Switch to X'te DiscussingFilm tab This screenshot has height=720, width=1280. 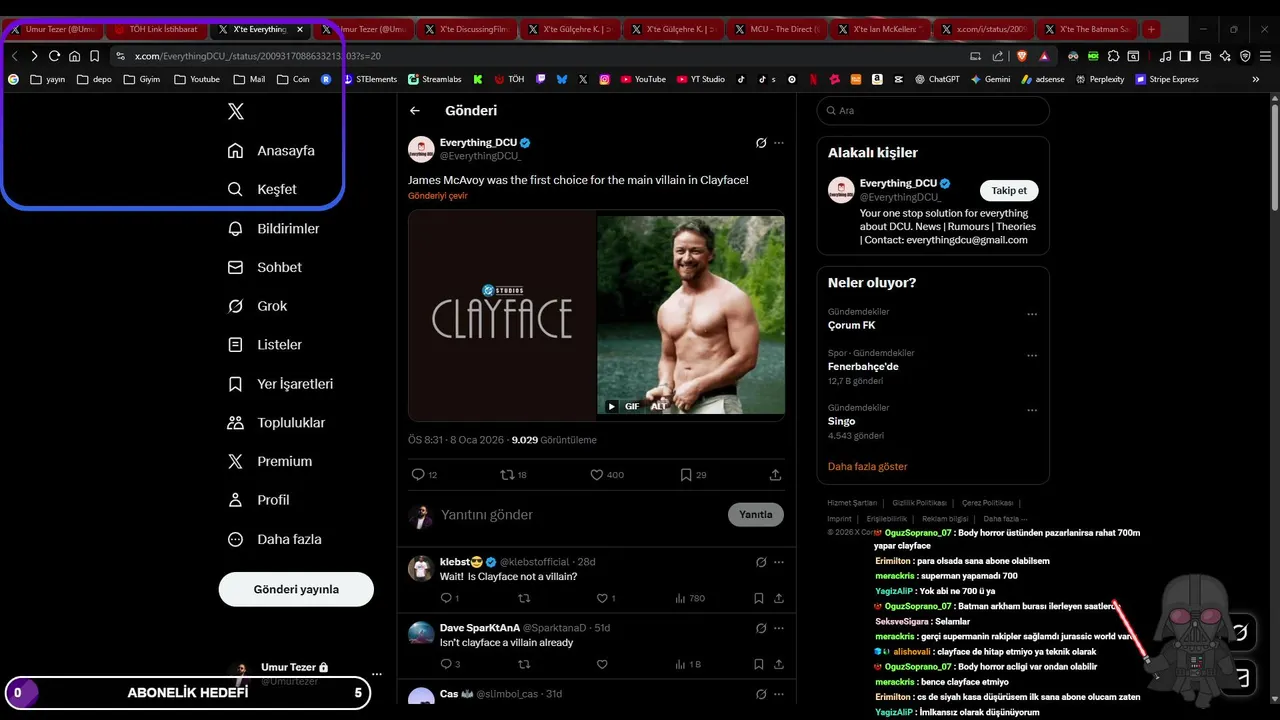[467, 29]
